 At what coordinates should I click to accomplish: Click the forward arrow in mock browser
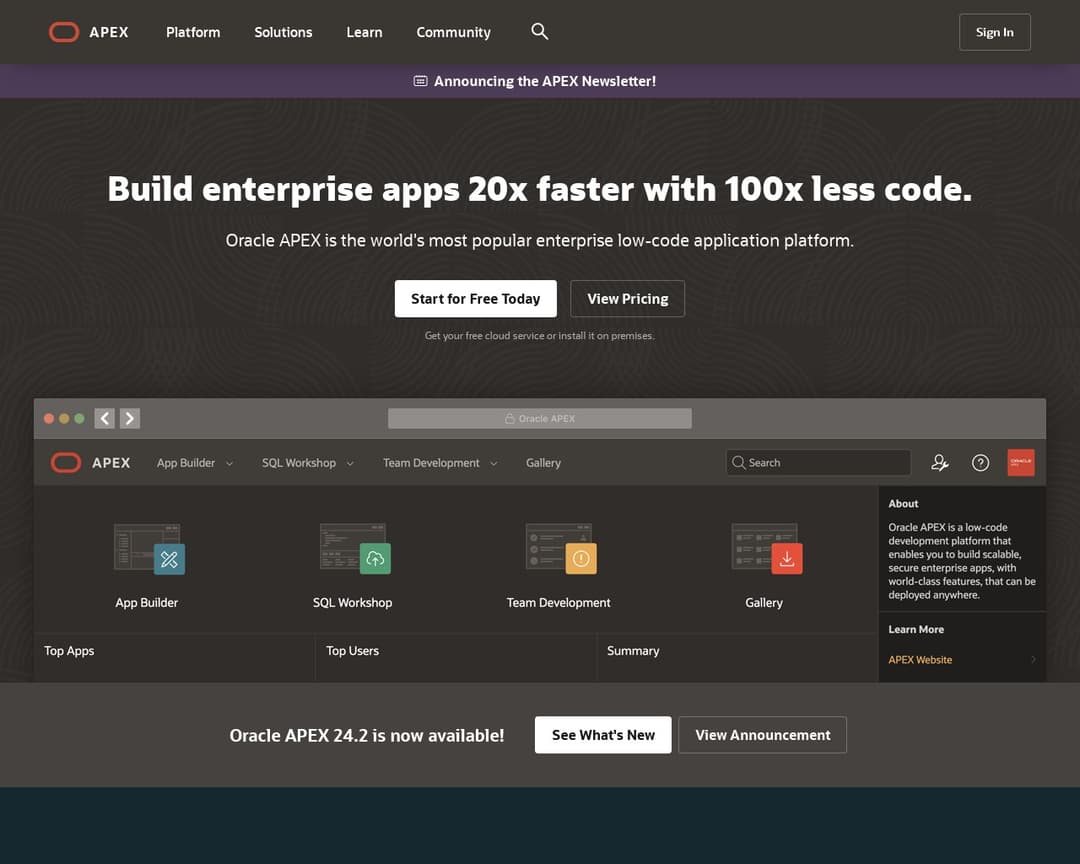[x=129, y=418]
